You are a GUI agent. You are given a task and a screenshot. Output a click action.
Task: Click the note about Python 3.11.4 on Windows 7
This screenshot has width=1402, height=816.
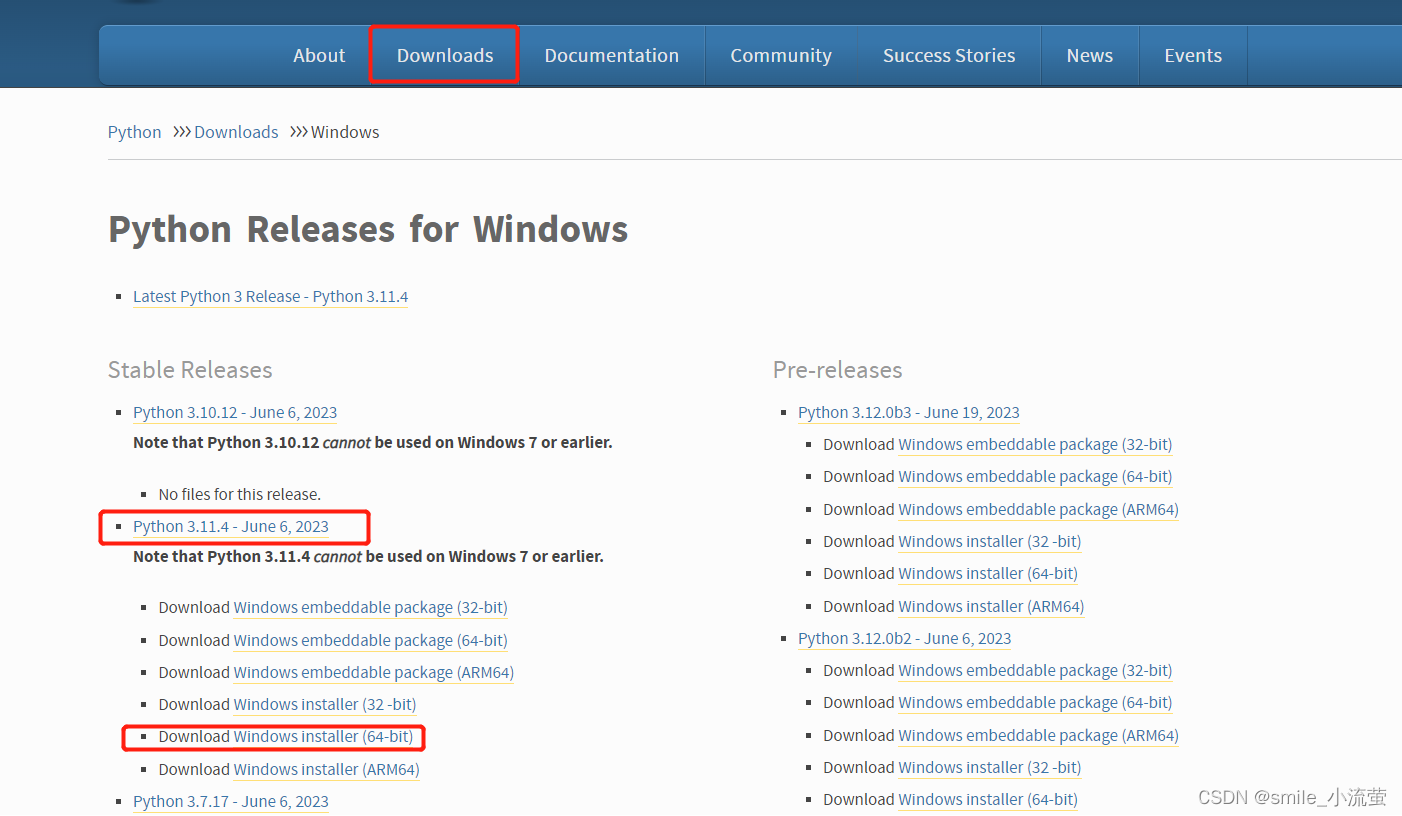tap(368, 557)
